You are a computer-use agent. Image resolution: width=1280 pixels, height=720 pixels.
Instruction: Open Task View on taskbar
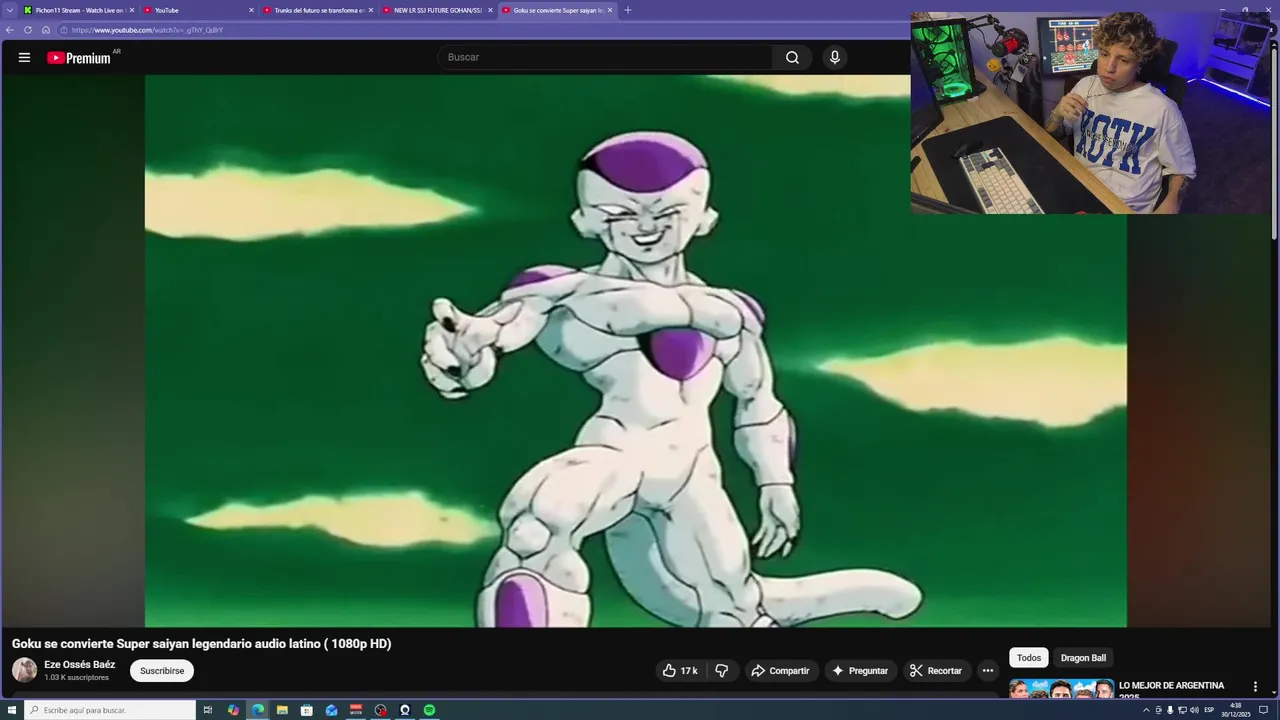[208, 710]
